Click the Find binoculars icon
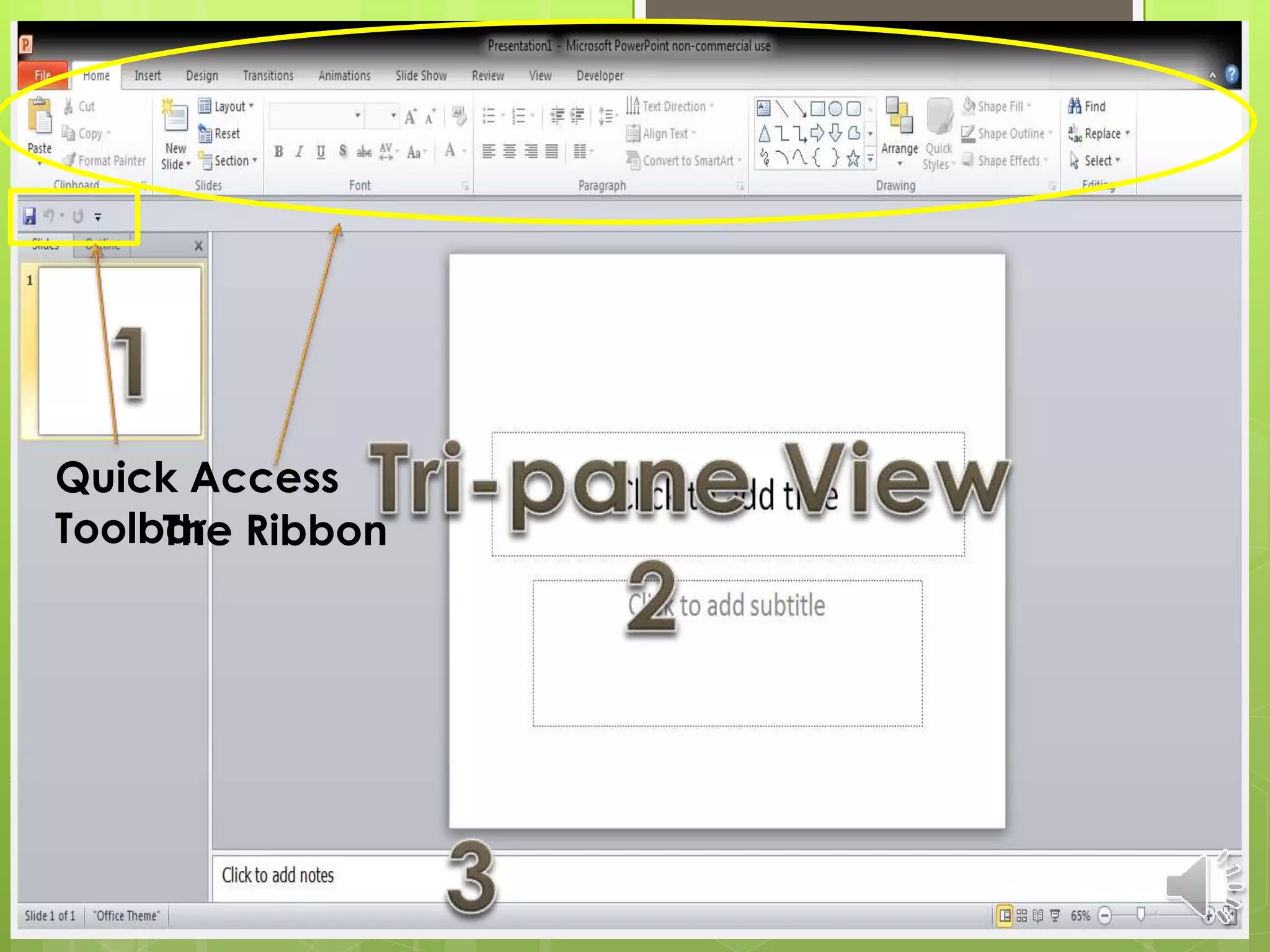Screen dimensions: 1270x952 [1074, 106]
